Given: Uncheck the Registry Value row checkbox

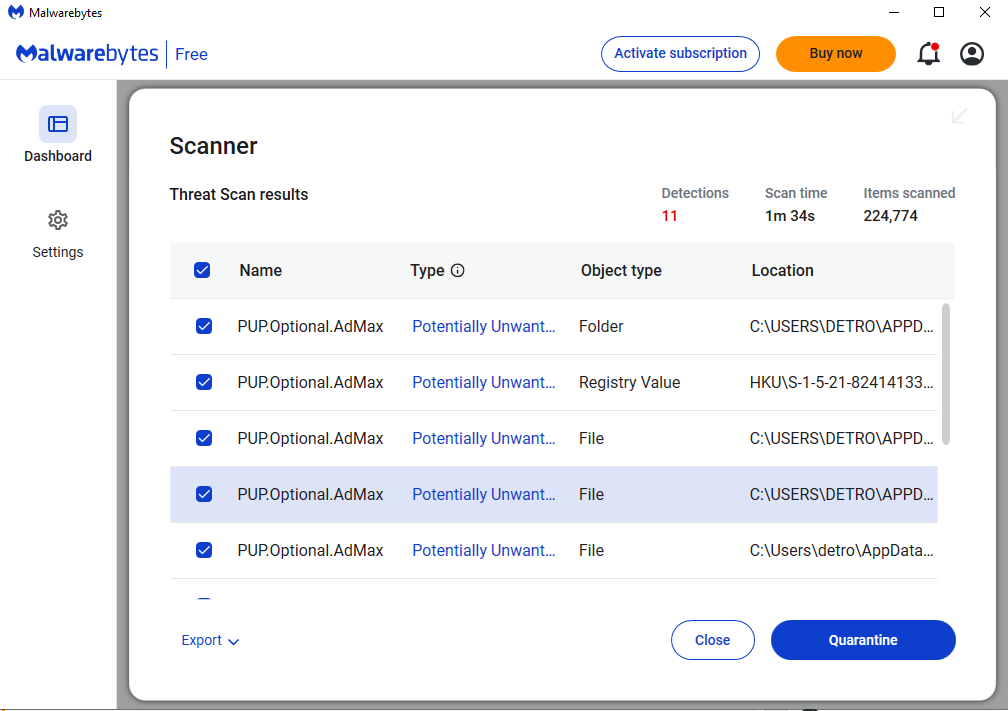Looking at the screenshot, I should (x=204, y=382).
